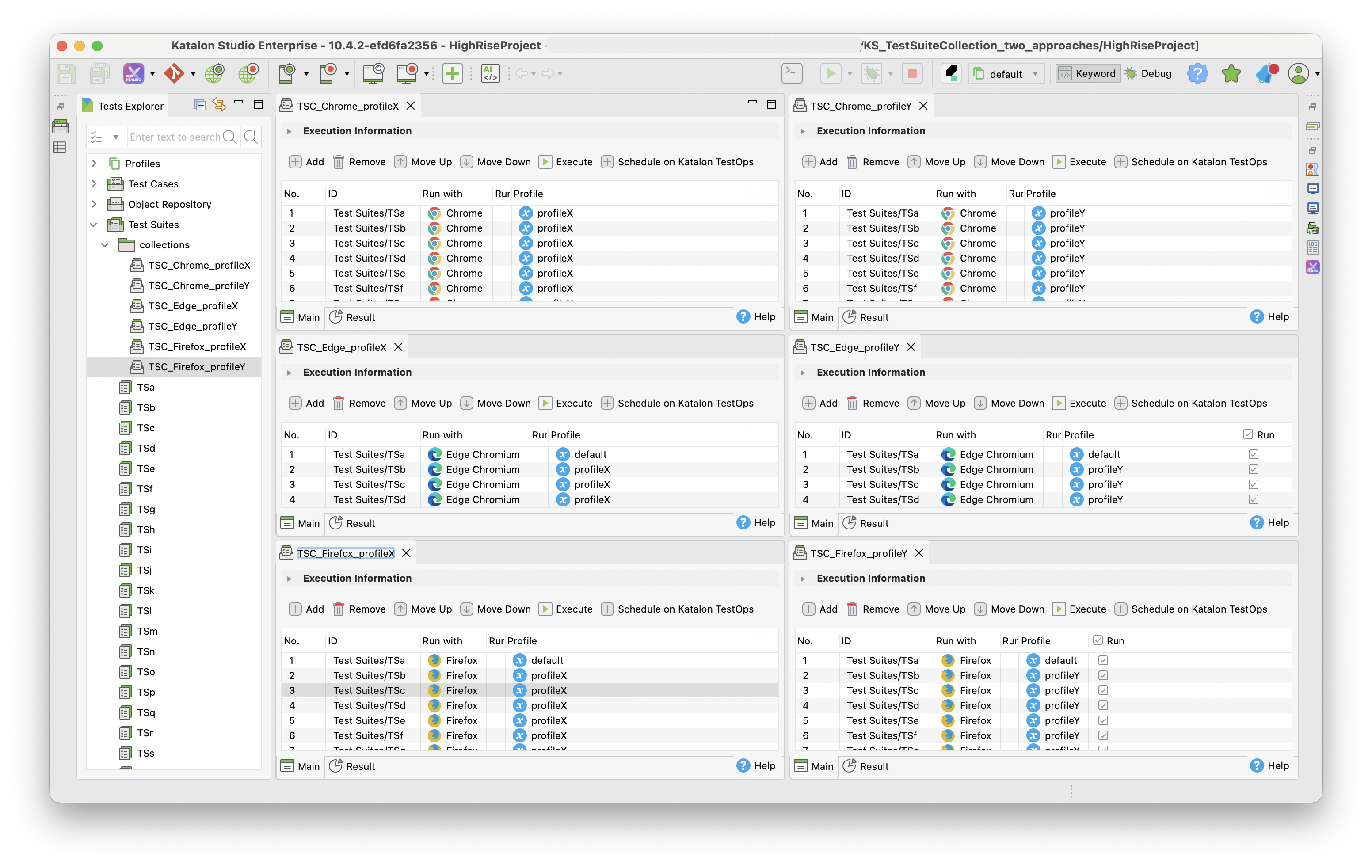Click the green star icon in toolbar
1372x868 pixels.
(x=1231, y=73)
